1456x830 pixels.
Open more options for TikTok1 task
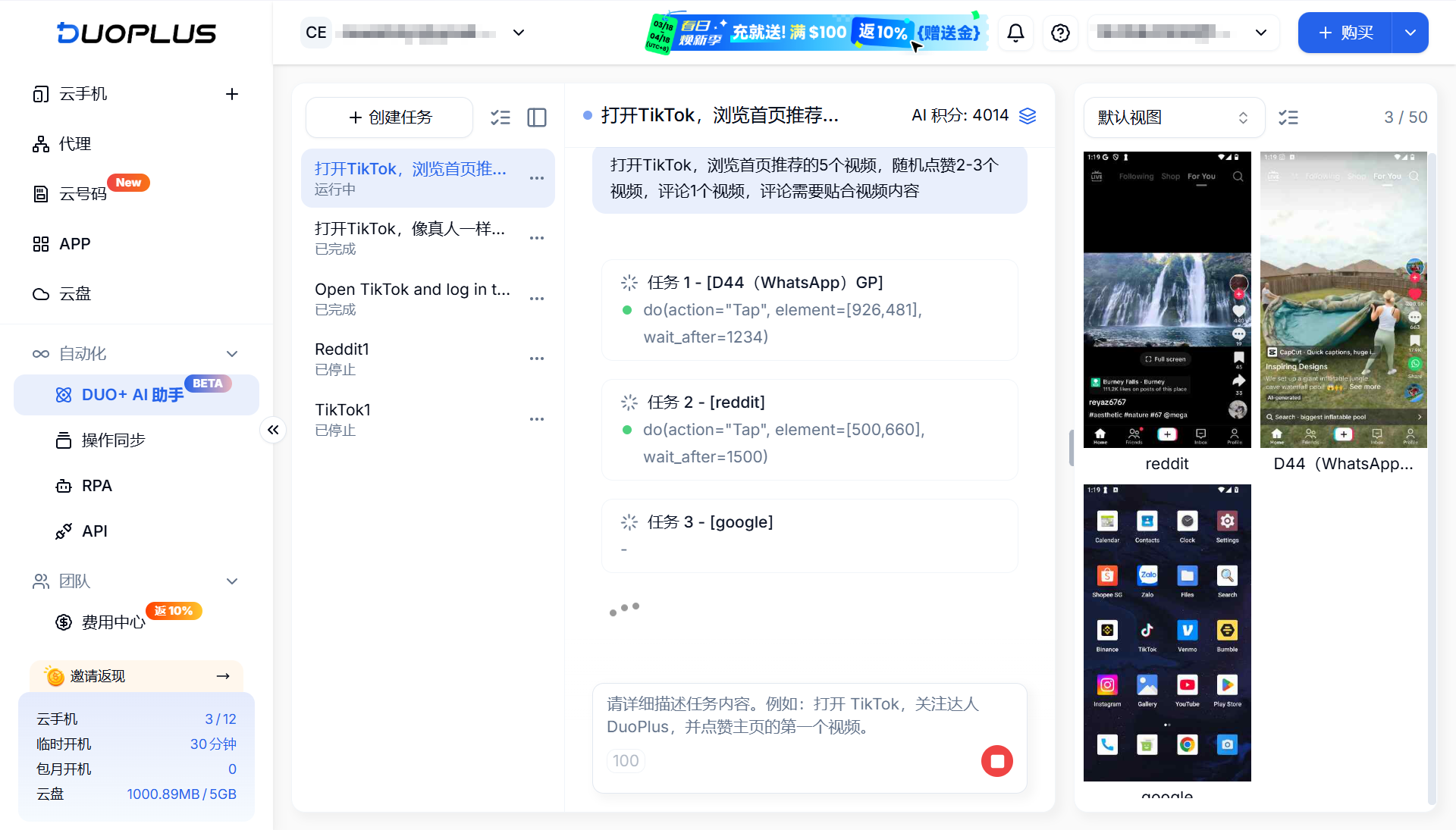tap(537, 419)
